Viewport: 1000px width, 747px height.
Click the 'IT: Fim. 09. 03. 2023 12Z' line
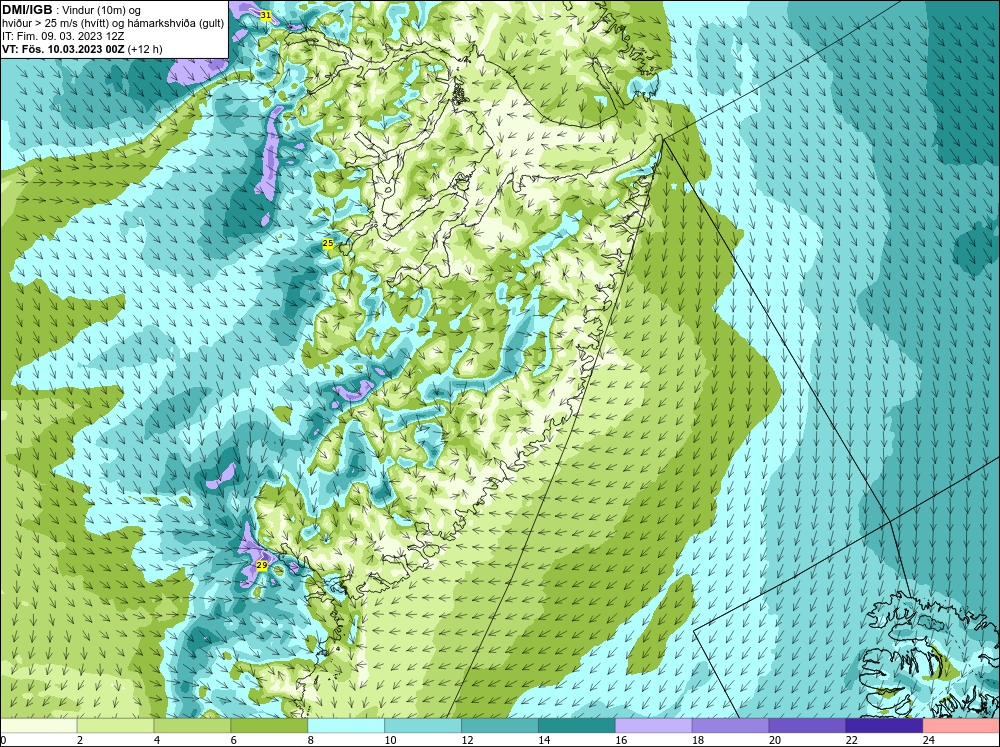(x=63, y=36)
